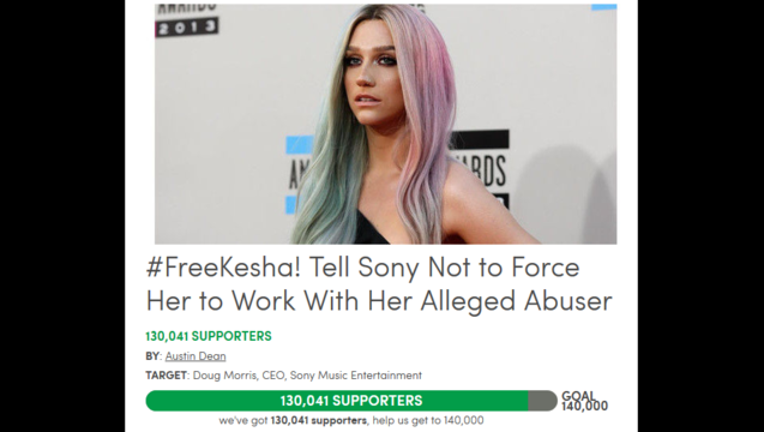Open the Austin Dean author link

(195, 356)
